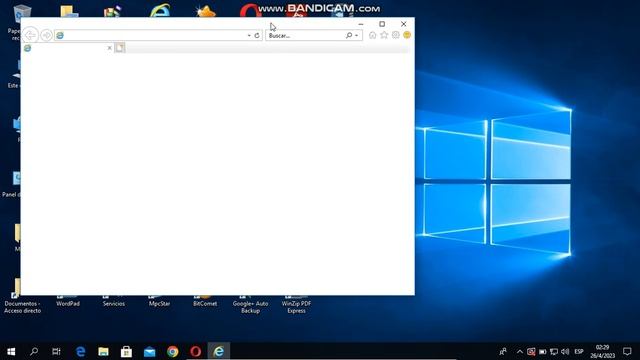Go forward with the browser forward arrow
640x360 pixels.
(47, 35)
